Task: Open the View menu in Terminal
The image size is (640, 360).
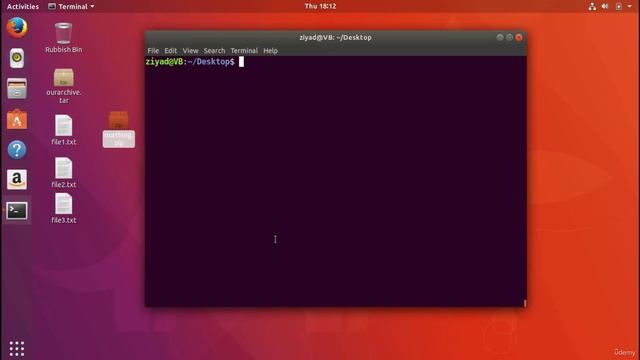Action: click(x=190, y=51)
